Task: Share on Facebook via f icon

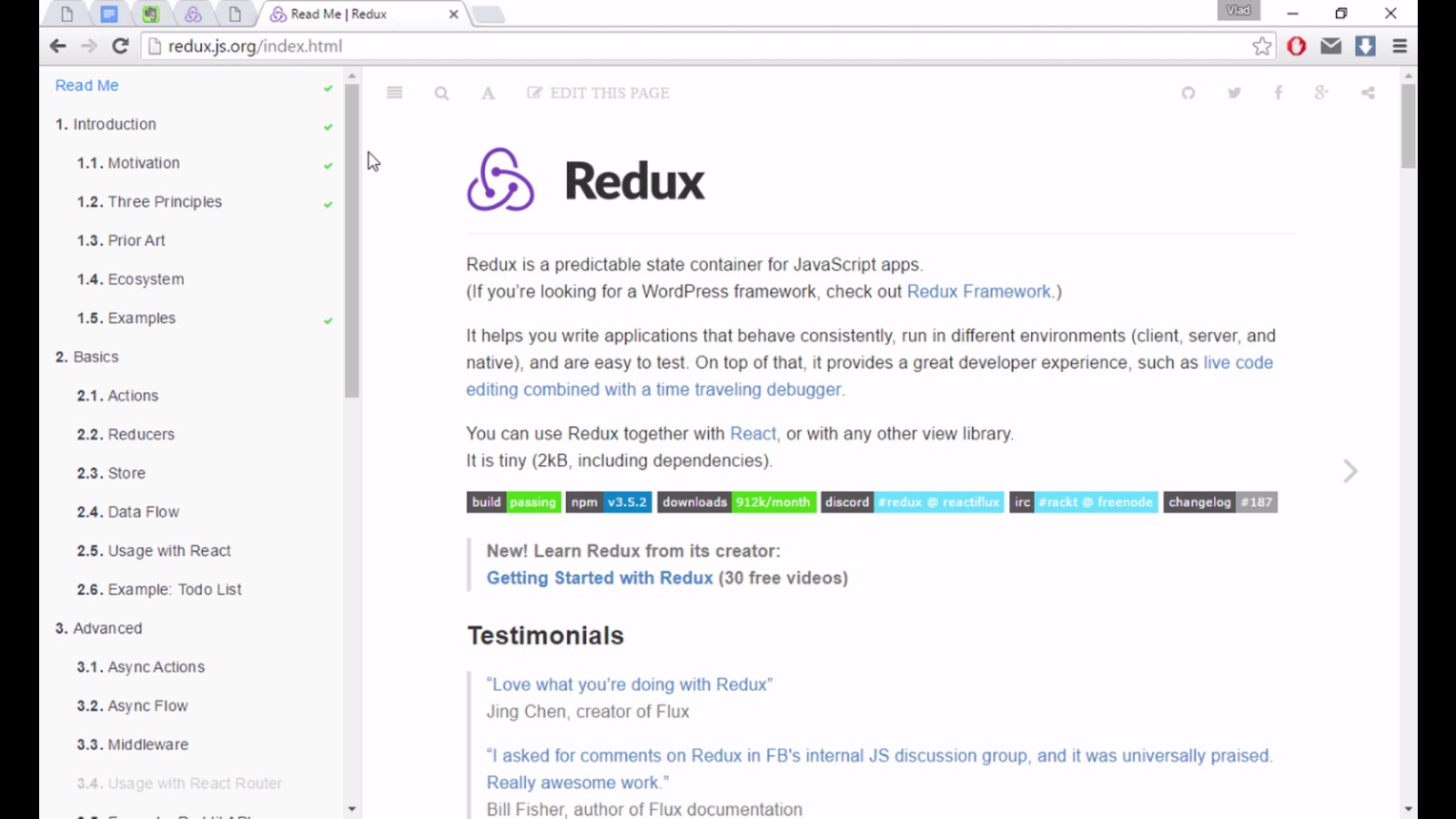Action: coord(1278,93)
